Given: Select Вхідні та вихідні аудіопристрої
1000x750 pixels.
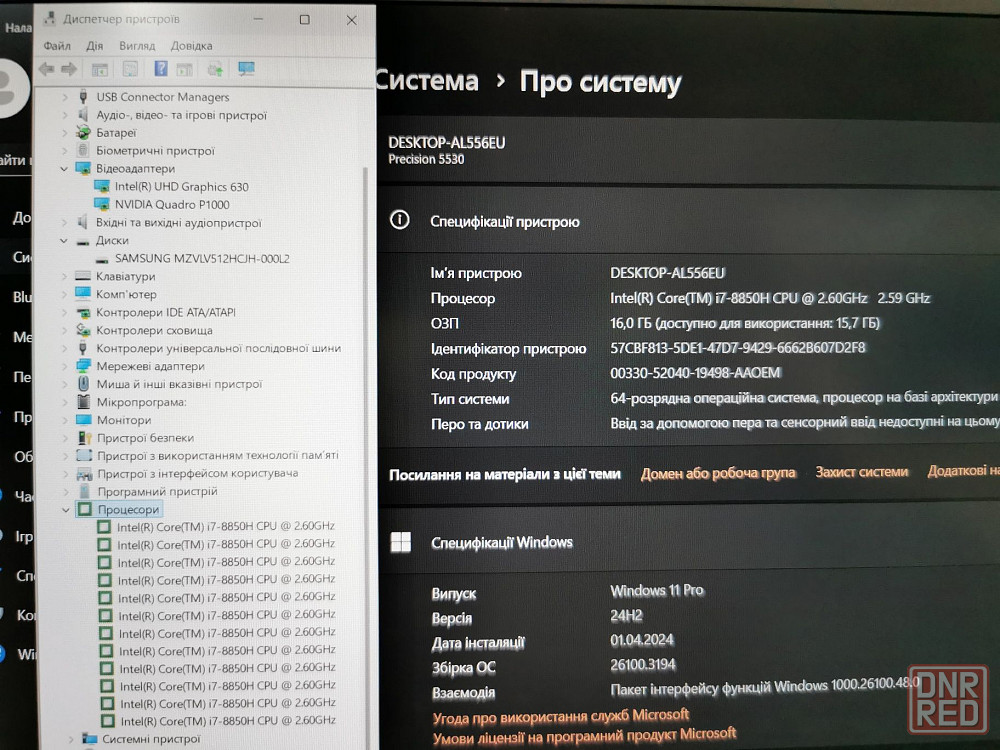Looking at the screenshot, I should click(179, 223).
